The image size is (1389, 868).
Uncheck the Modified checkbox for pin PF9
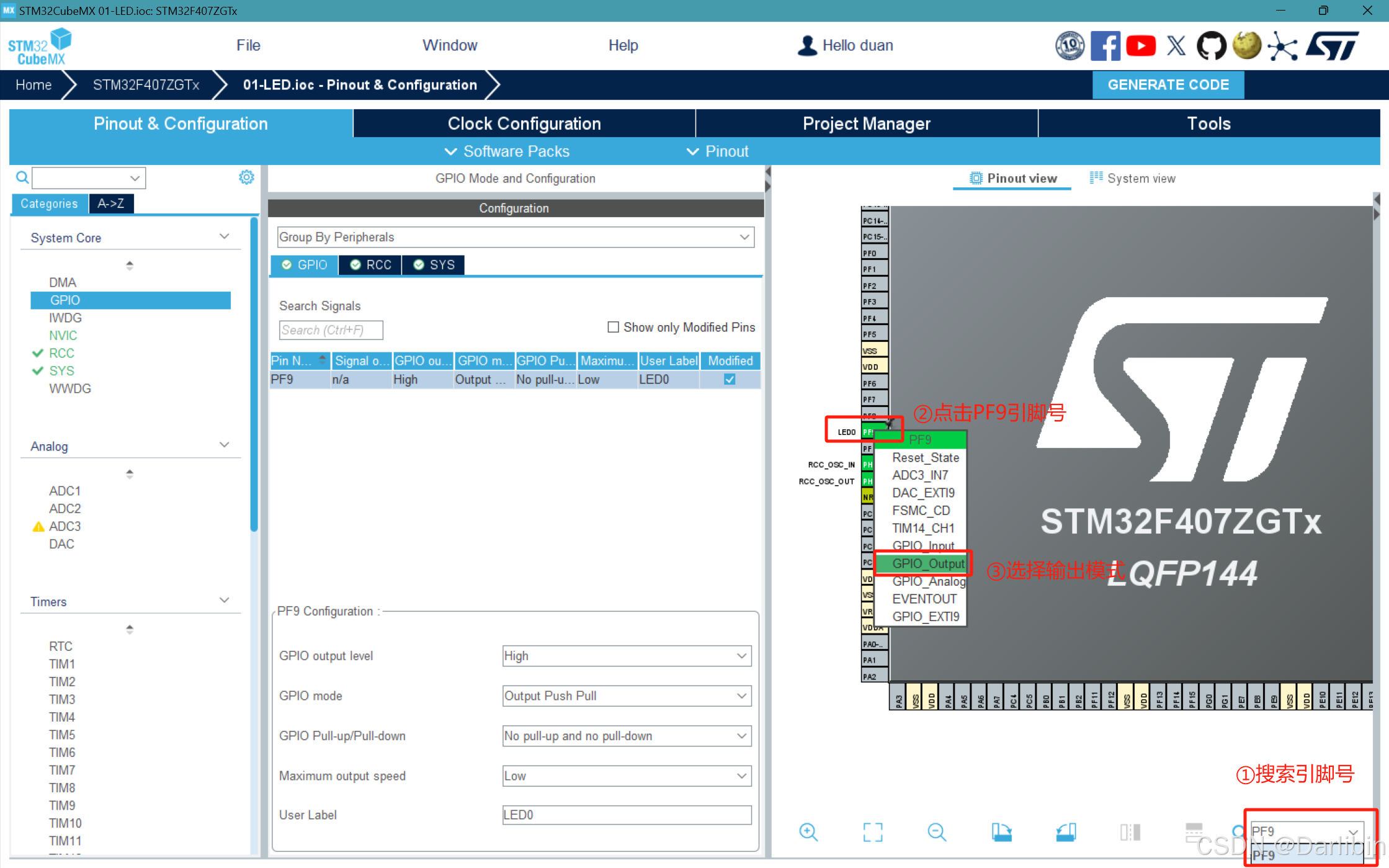pyautogui.click(x=730, y=379)
